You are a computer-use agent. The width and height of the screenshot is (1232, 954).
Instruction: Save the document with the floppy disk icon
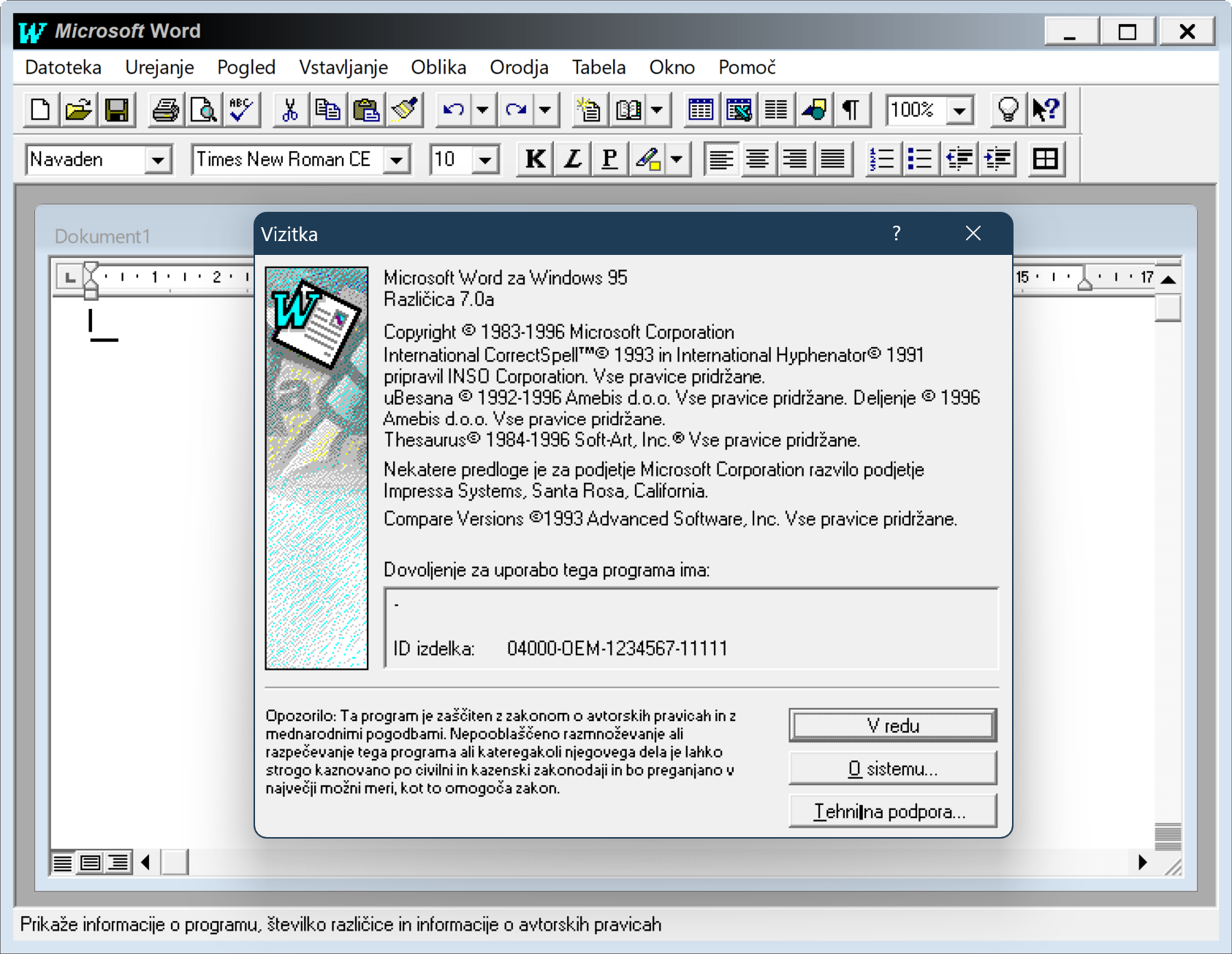point(117,110)
